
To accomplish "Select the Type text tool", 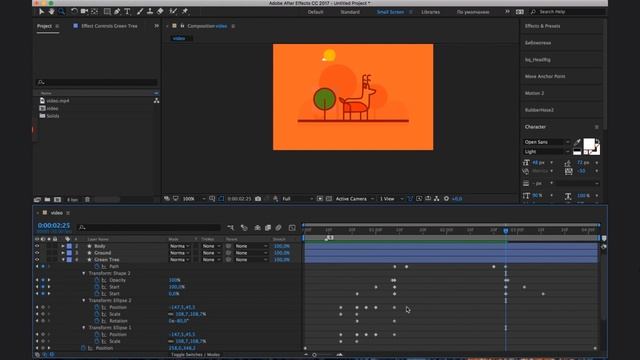I will pos(127,11).
